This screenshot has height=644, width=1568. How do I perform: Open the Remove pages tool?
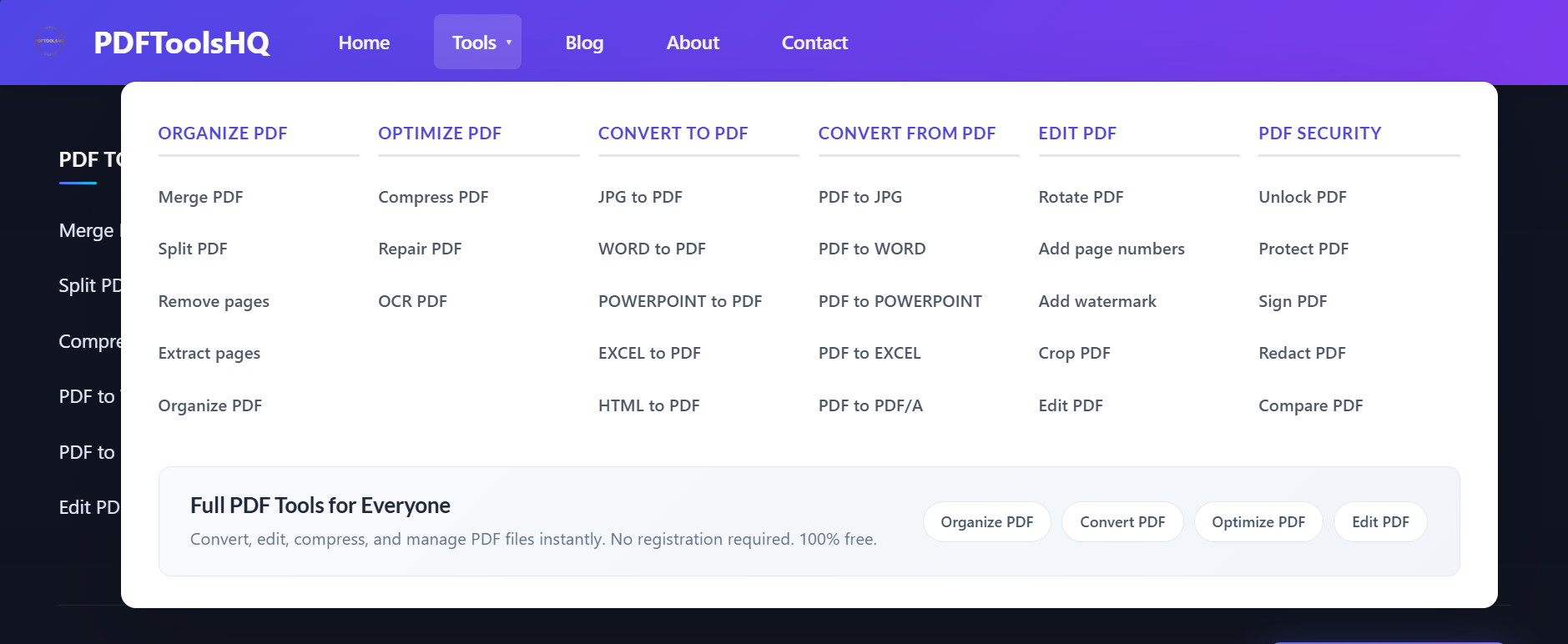click(x=214, y=301)
